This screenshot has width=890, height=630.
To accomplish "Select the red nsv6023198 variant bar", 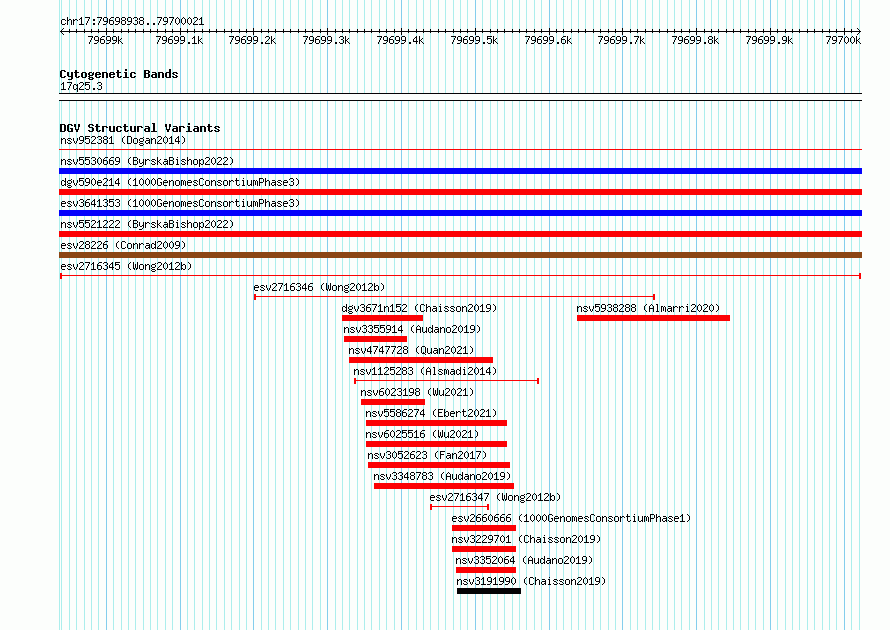I will (393, 402).
